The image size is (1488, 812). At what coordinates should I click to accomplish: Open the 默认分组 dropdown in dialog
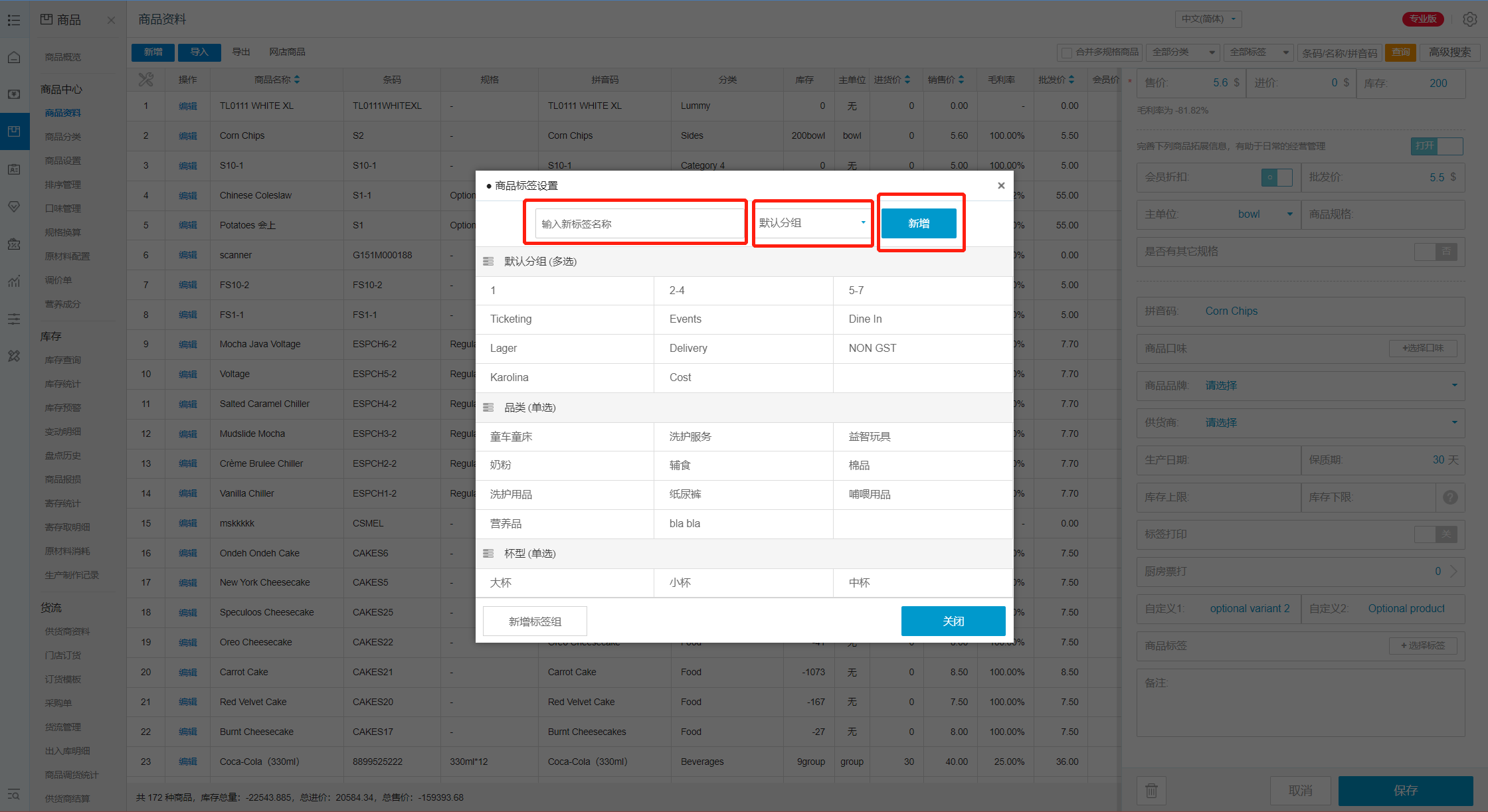(812, 223)
